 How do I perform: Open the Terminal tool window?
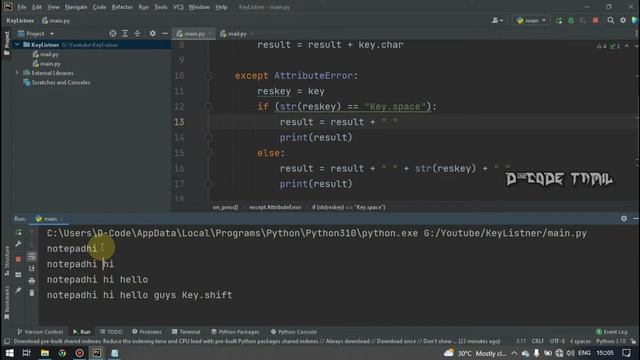pos(186,331)
